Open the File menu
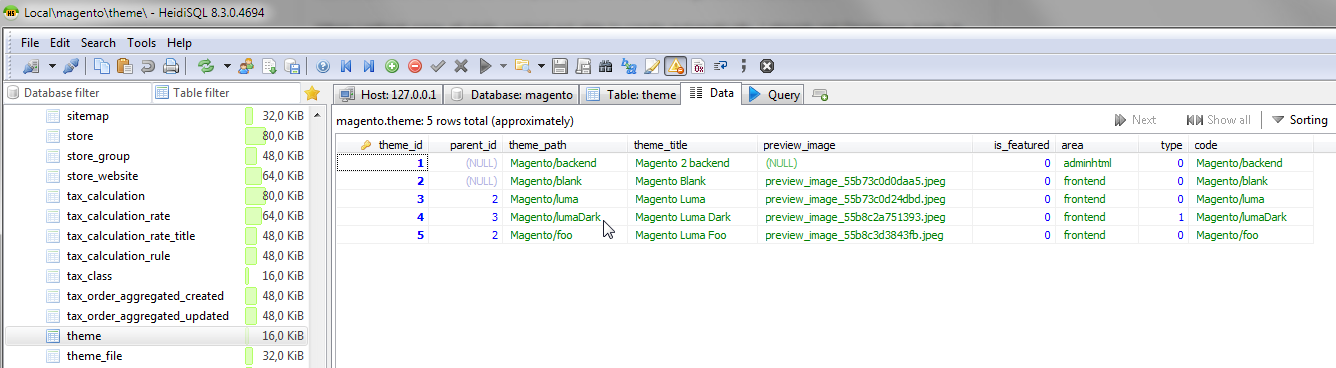1336x368 pixels. coord(30,43)
